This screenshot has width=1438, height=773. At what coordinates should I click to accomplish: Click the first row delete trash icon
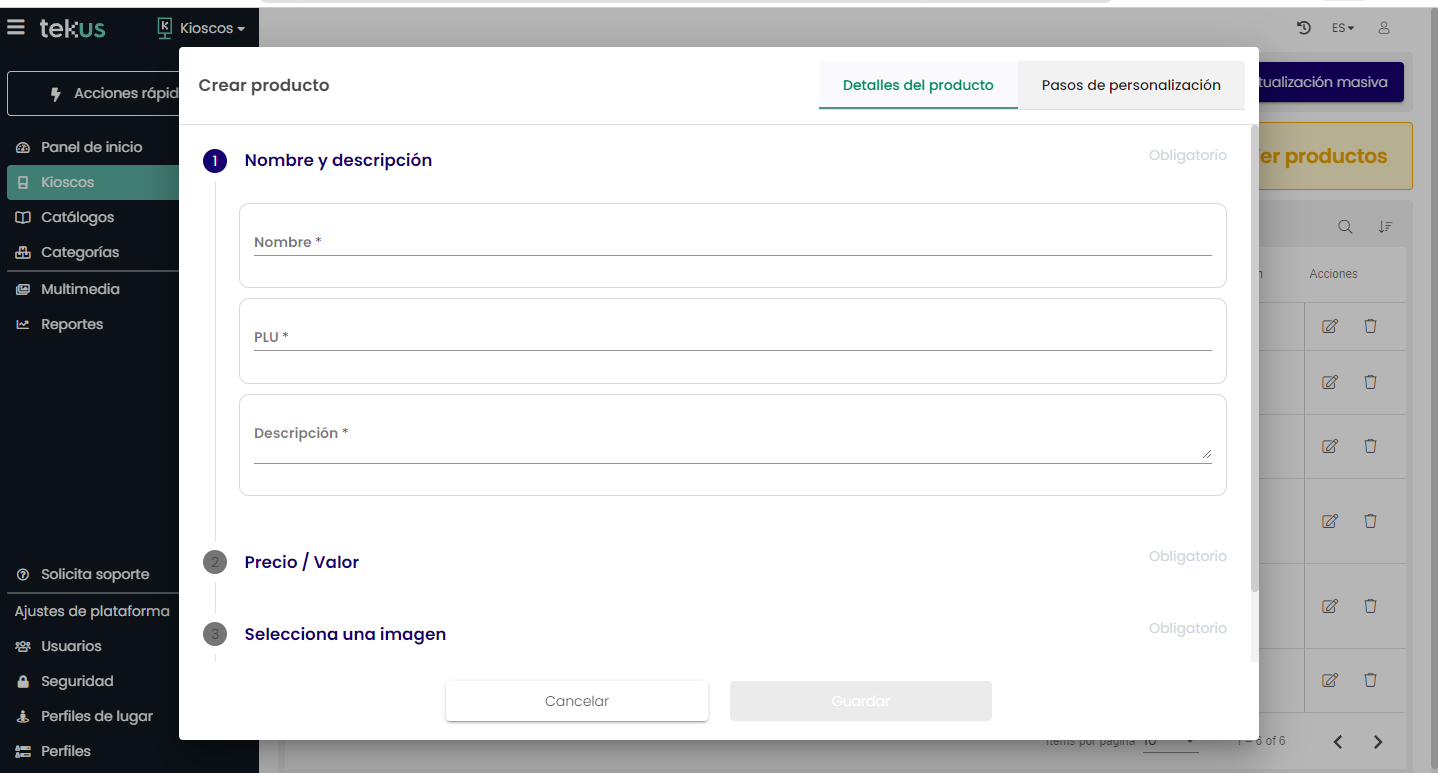1370,326
